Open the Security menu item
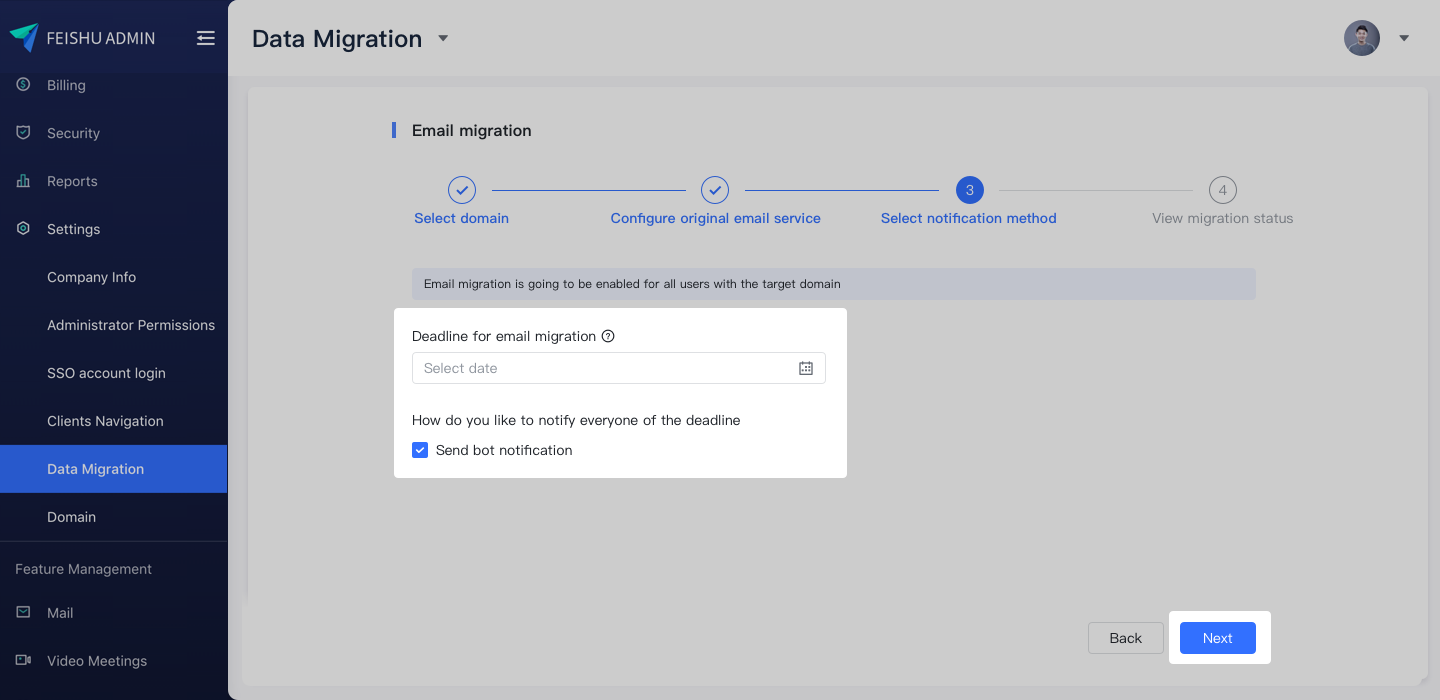 114,133
